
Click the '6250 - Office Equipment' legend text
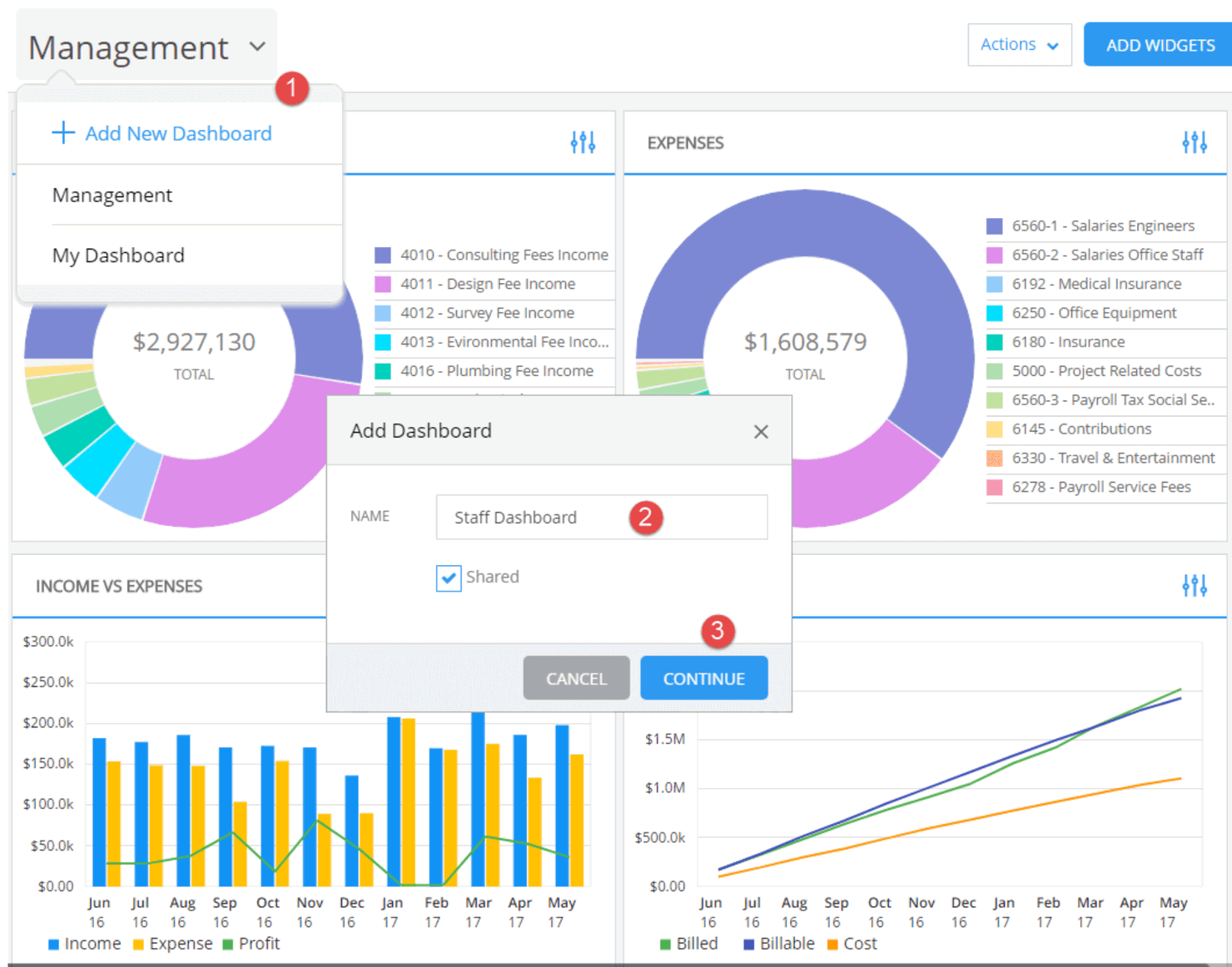[1094, 313]
